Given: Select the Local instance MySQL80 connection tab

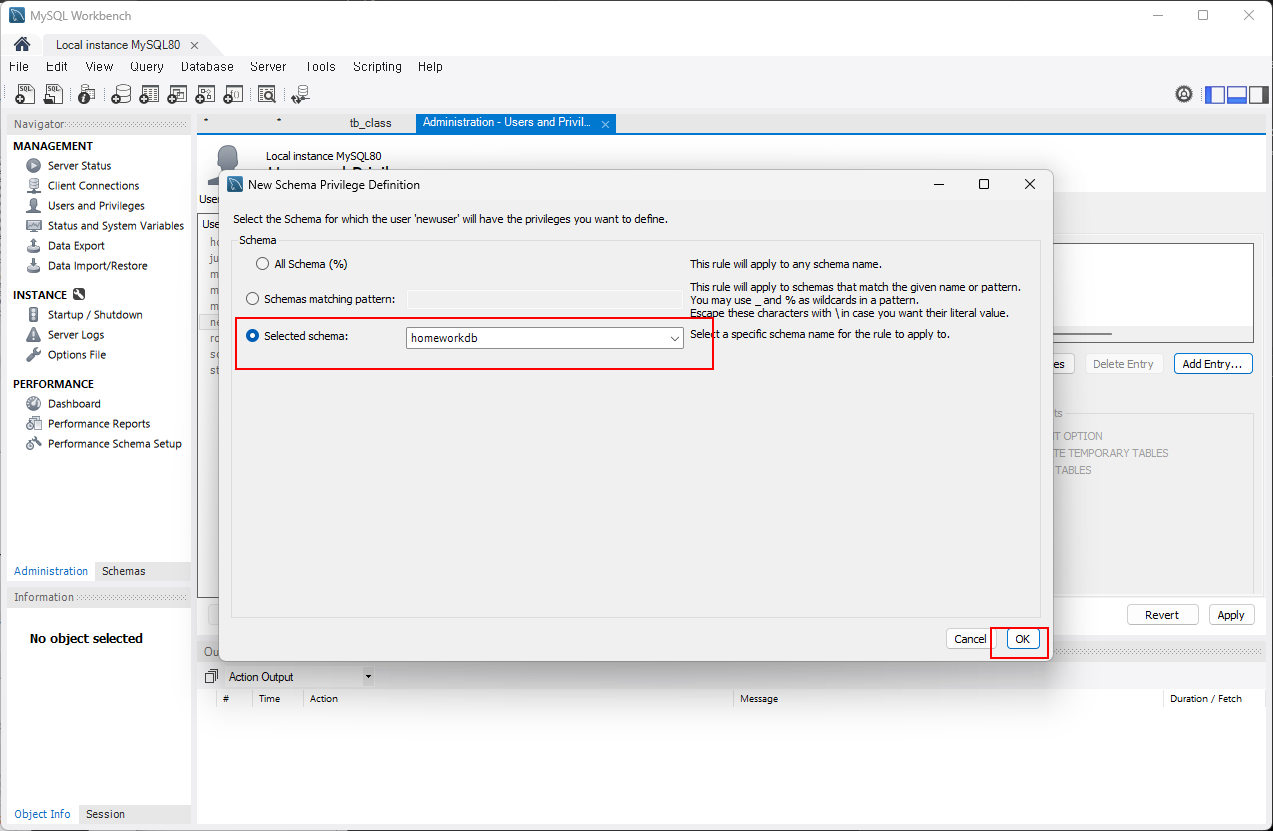Looking at the screenshot, I should tap(118, 45).
